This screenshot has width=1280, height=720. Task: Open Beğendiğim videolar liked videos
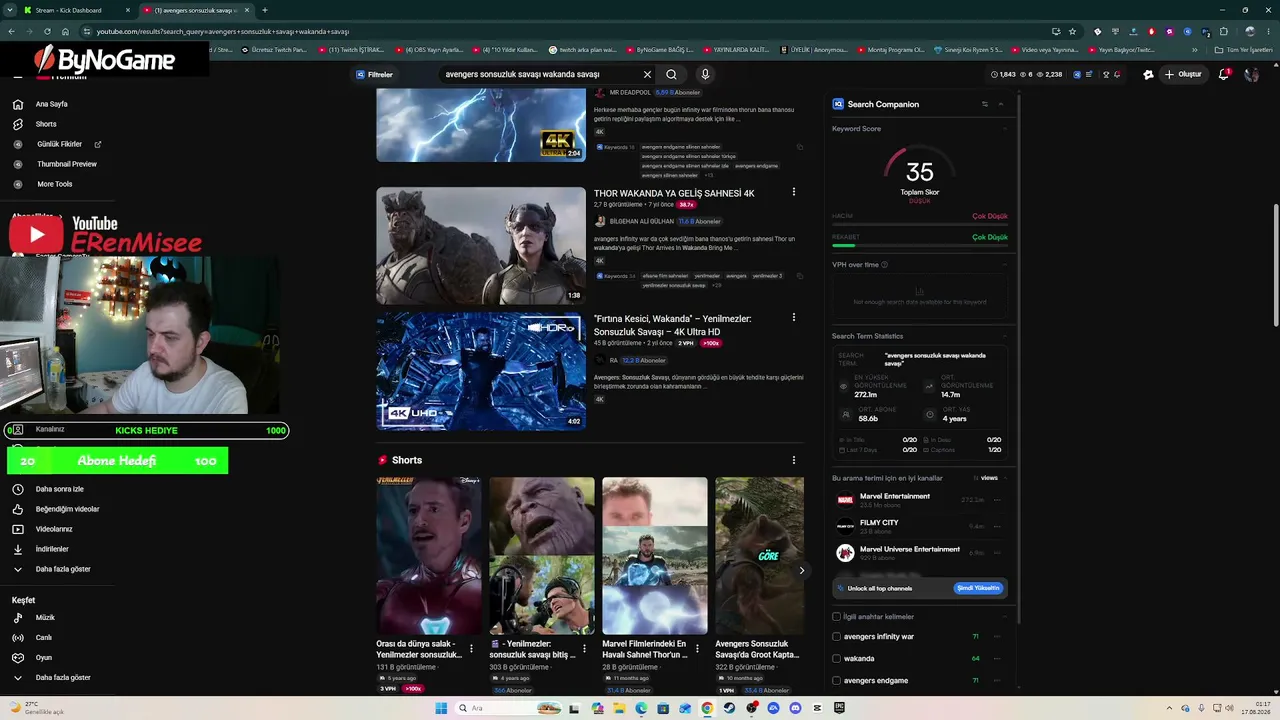pyautogui.click(x=67, y=509)
